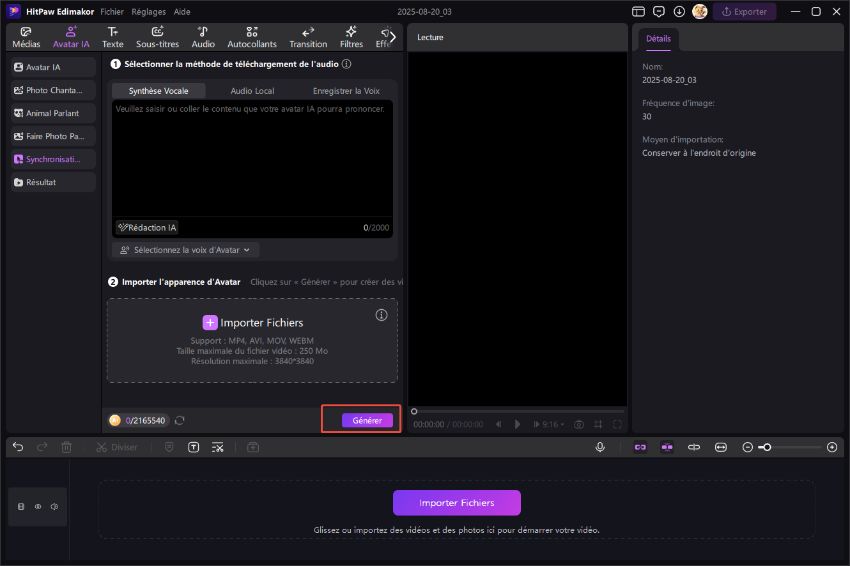Zoom out the timeline with minus icon
The height and width of the screenshot is (566, 850).
[x=748, y=447]
